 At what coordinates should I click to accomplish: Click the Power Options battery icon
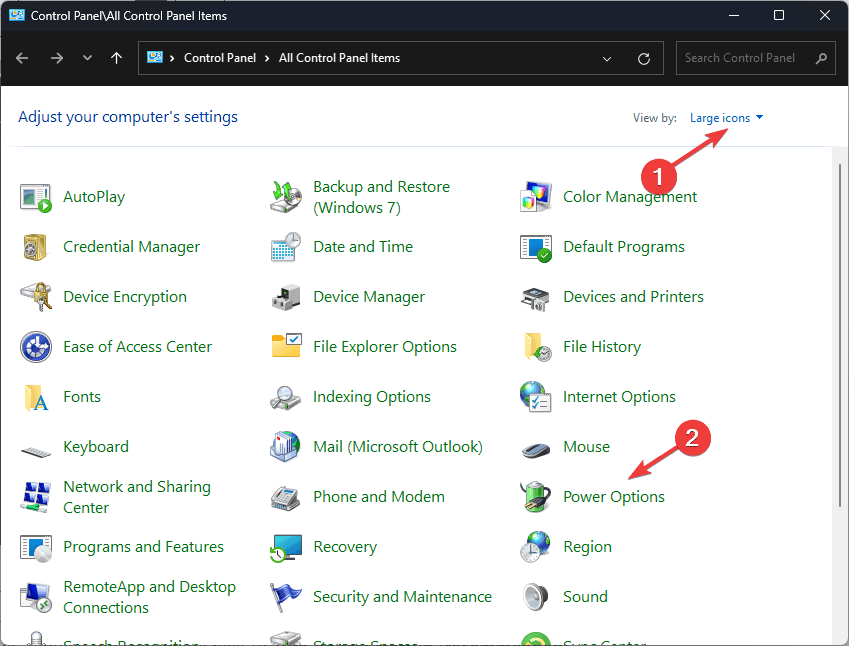point(536,497)
